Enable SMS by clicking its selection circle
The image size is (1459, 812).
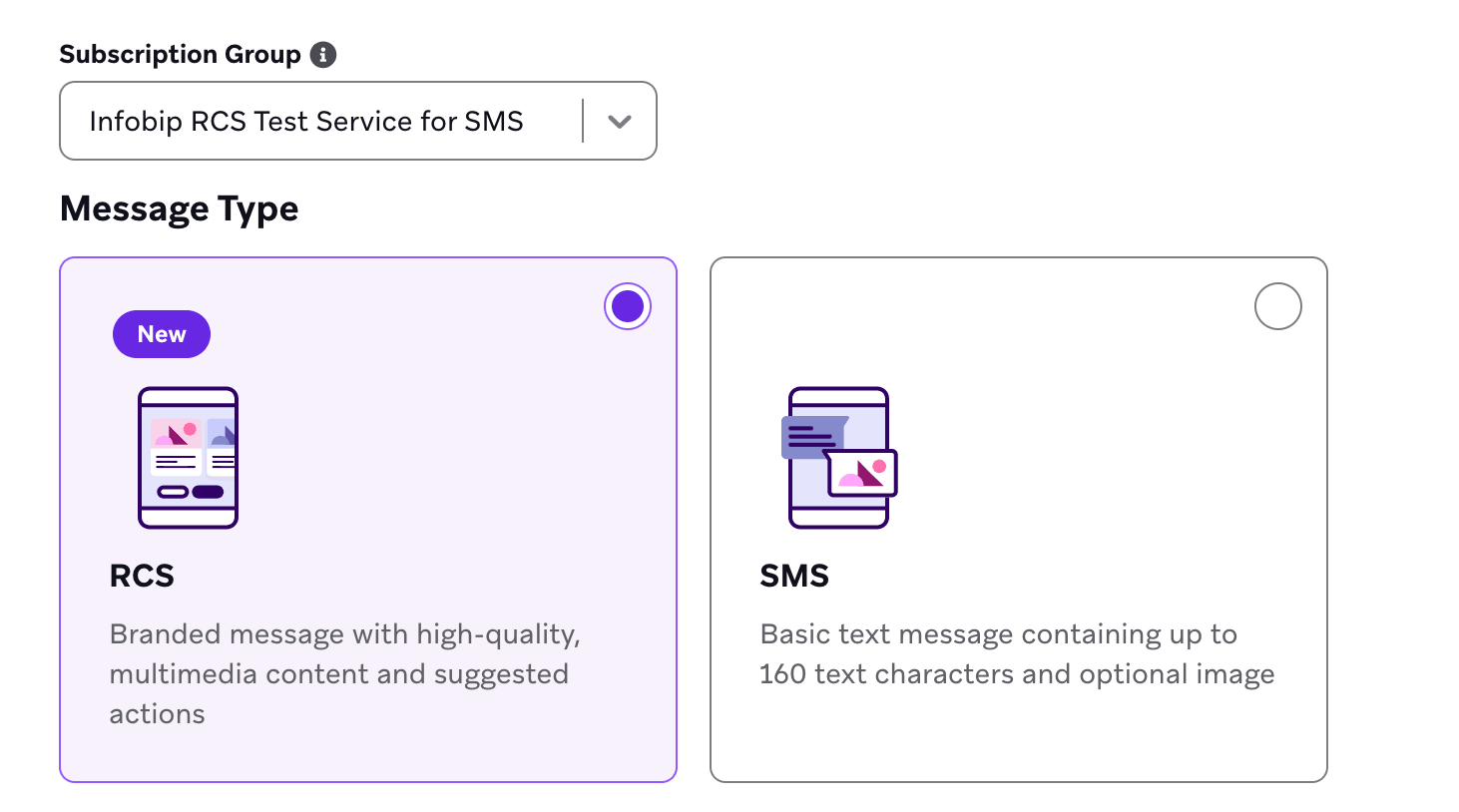(1277, 305)
